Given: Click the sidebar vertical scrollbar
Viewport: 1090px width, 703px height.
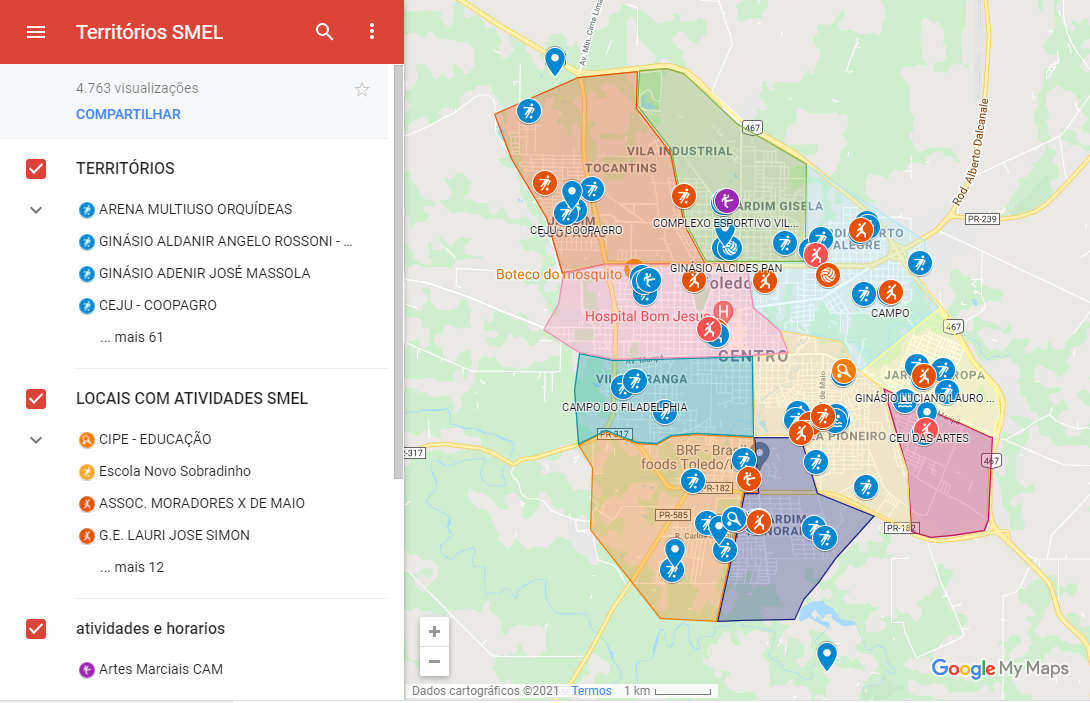Looking at the screenshot, I should pyautogui.click(x=398, y=271).
